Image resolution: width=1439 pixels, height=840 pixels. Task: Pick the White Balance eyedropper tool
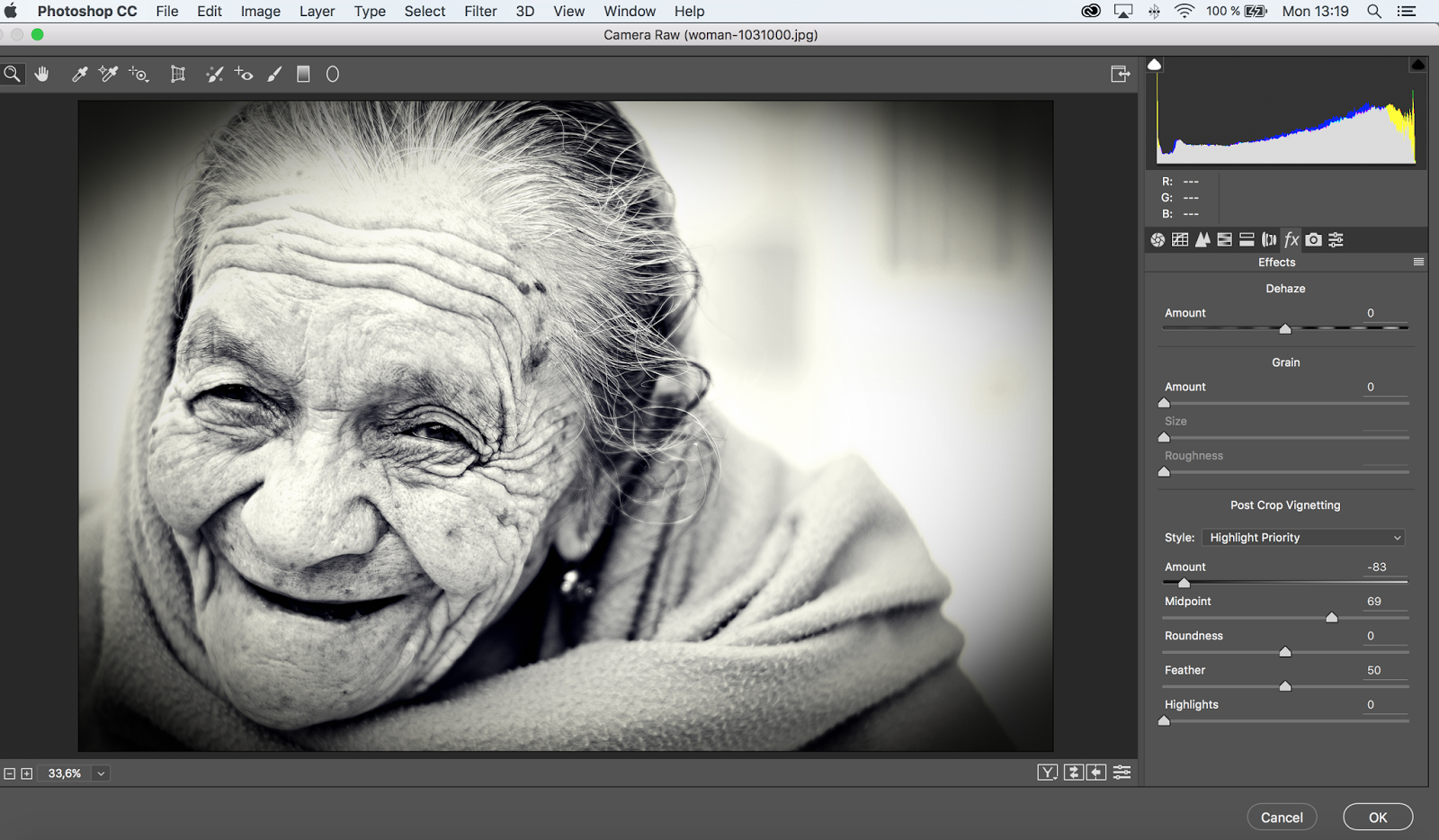click(79, 74)
